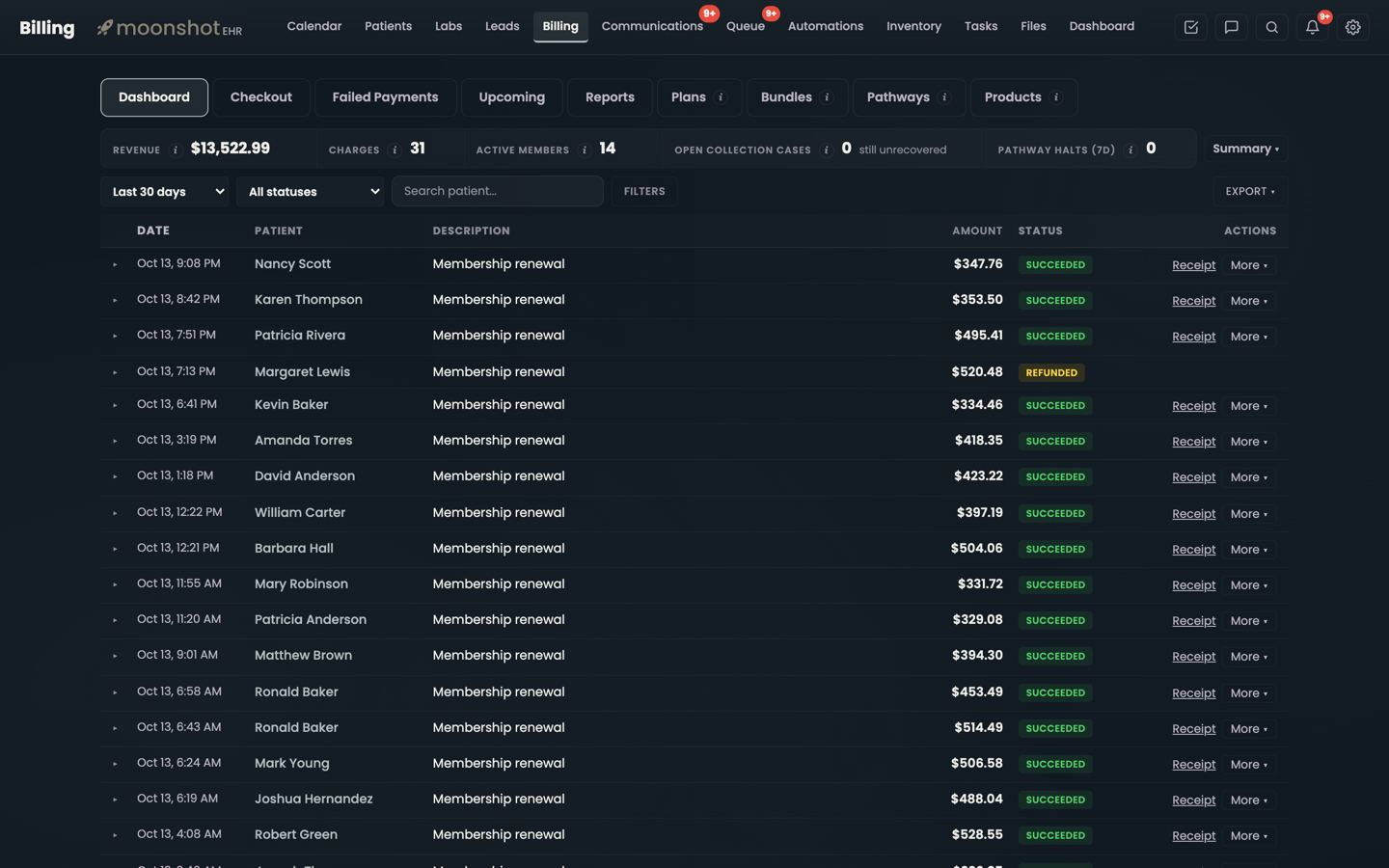Switch to the Checkout tab
The width and height of the screenshot is (1389, 868).
[260, 97]
